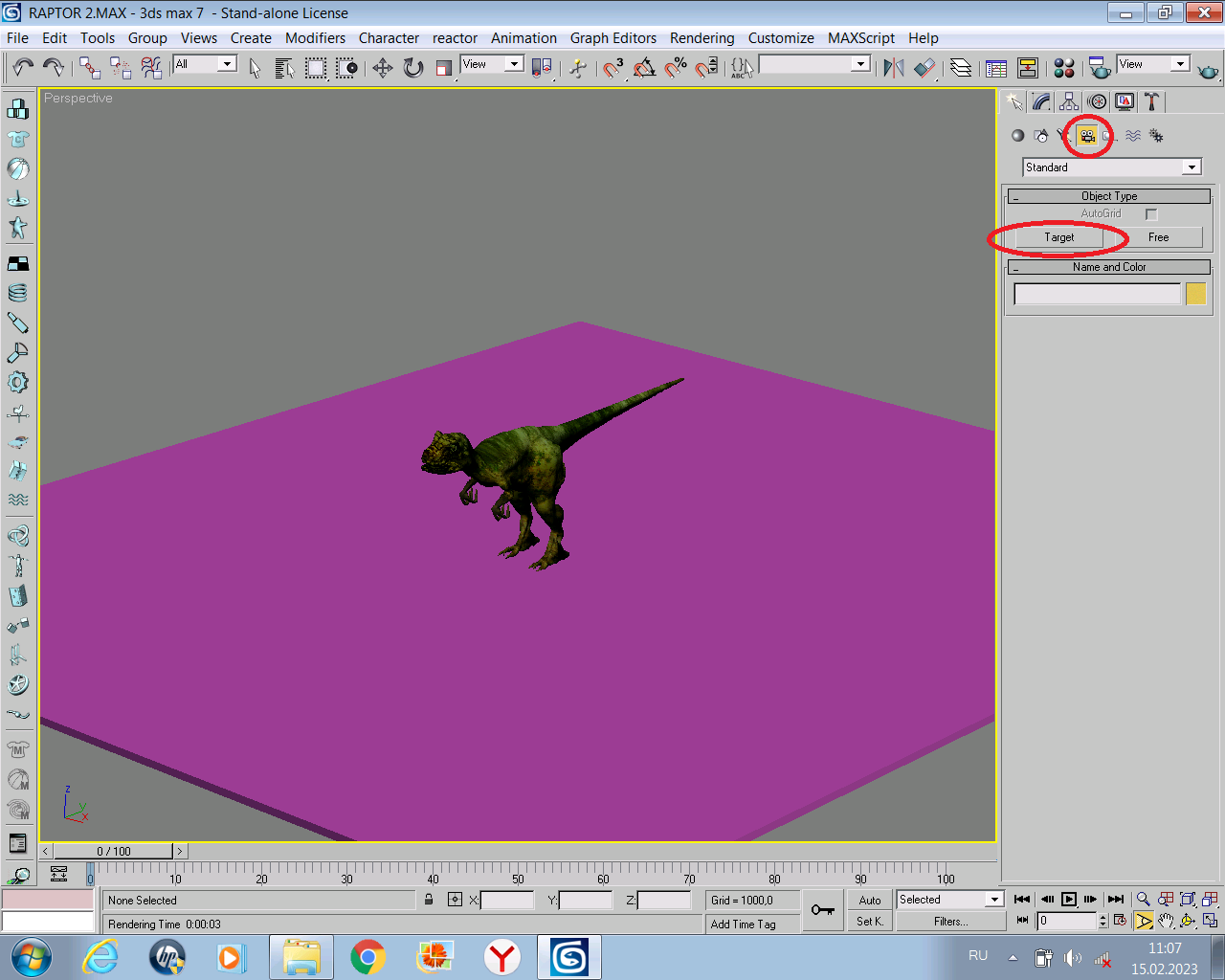Open the Customize menu
The image size is (1225, 980).
[781, 38]
